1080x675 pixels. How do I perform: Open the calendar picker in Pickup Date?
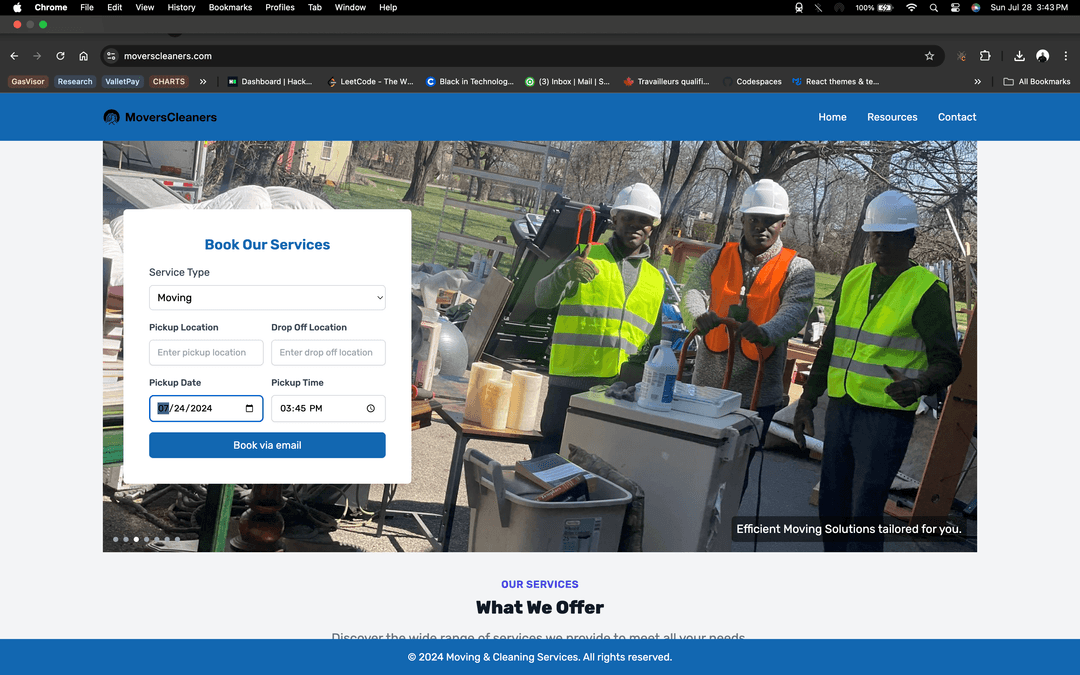tap(249, 408)
